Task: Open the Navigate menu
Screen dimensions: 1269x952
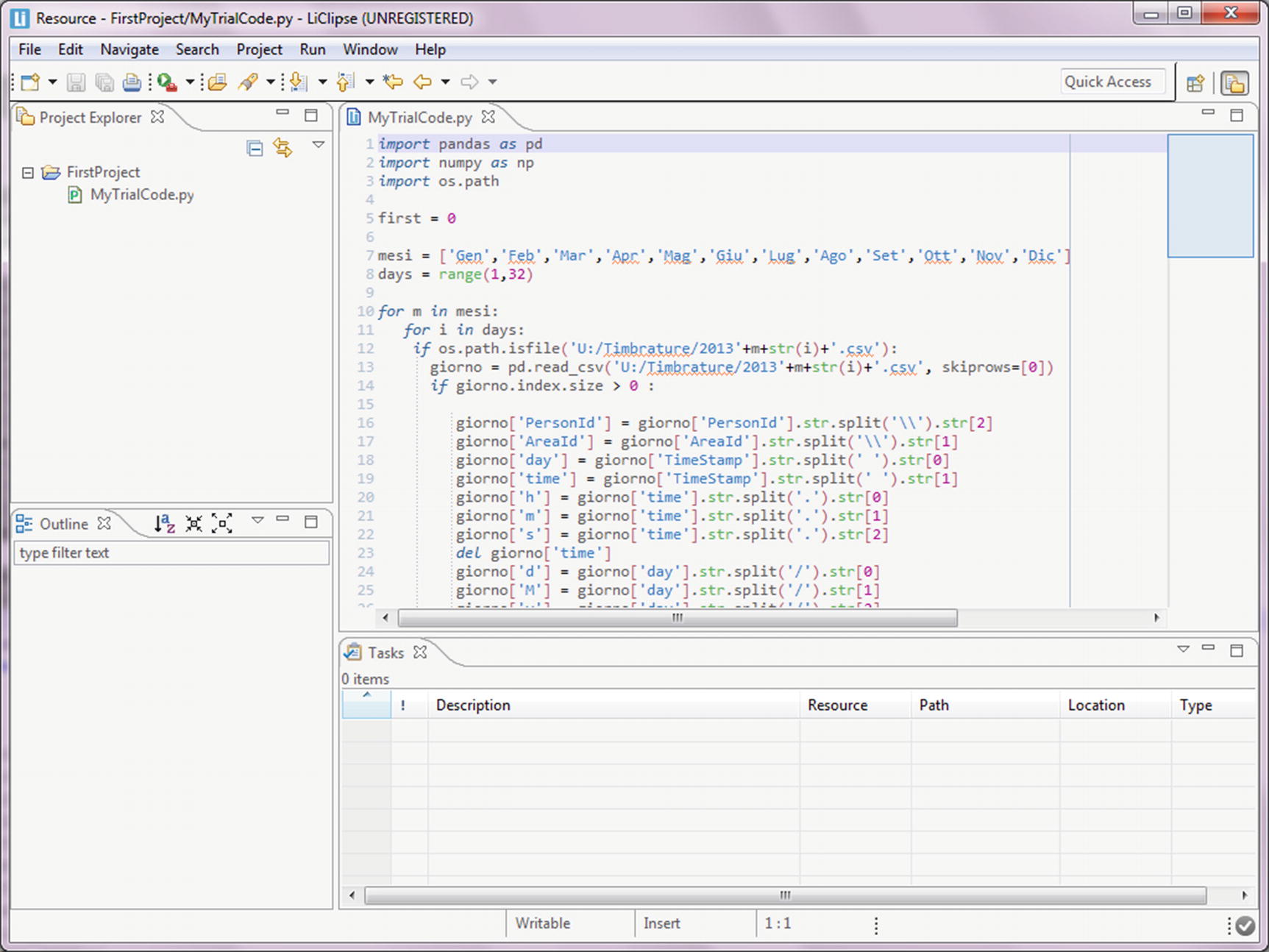Action: [129, 49]
